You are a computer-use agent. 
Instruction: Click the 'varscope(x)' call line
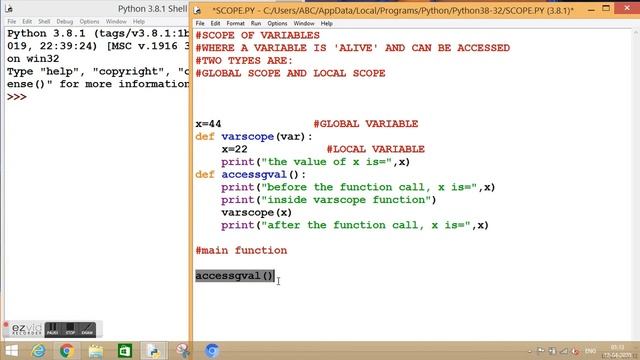click(x=256, y=212)
